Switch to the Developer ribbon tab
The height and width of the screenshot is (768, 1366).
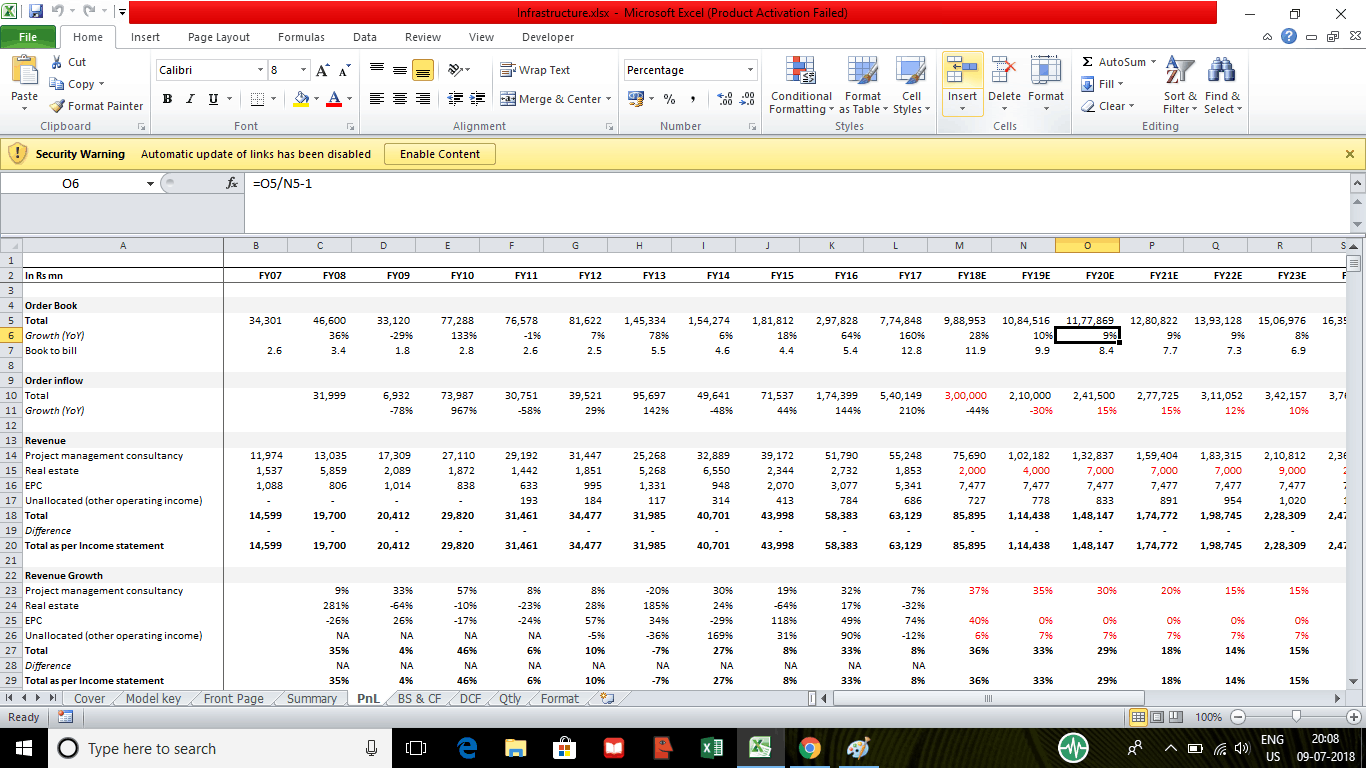pos(548,37)
